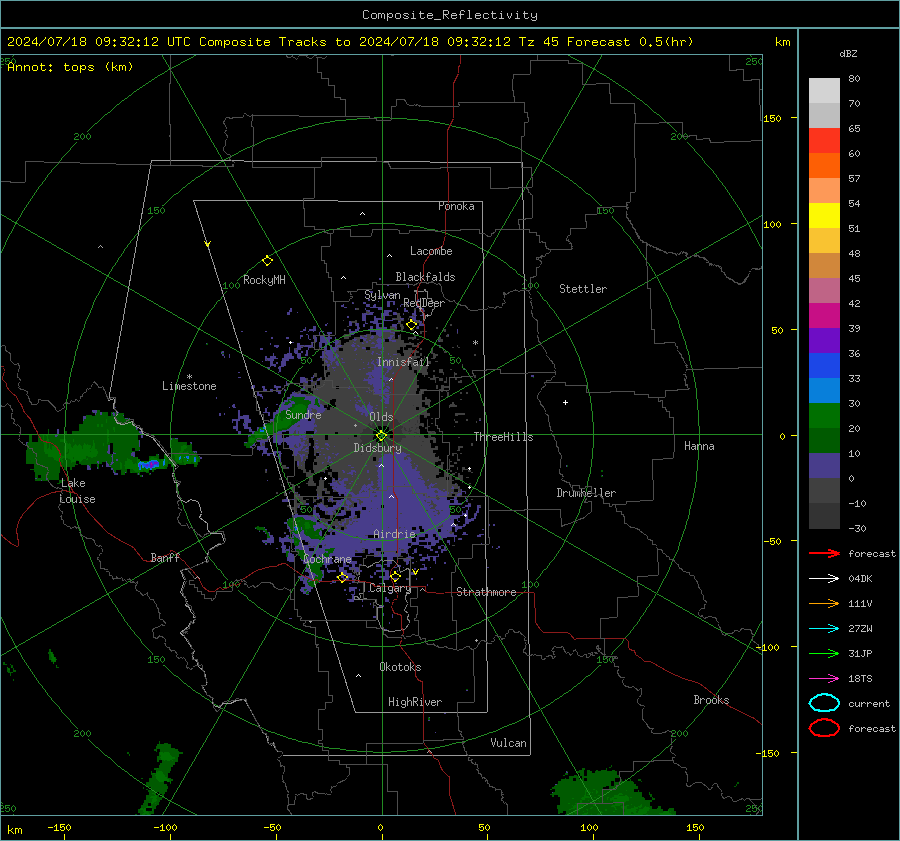Click the yellow diamond at radar center
Viewport: 900px width, 841px height.
381,436
